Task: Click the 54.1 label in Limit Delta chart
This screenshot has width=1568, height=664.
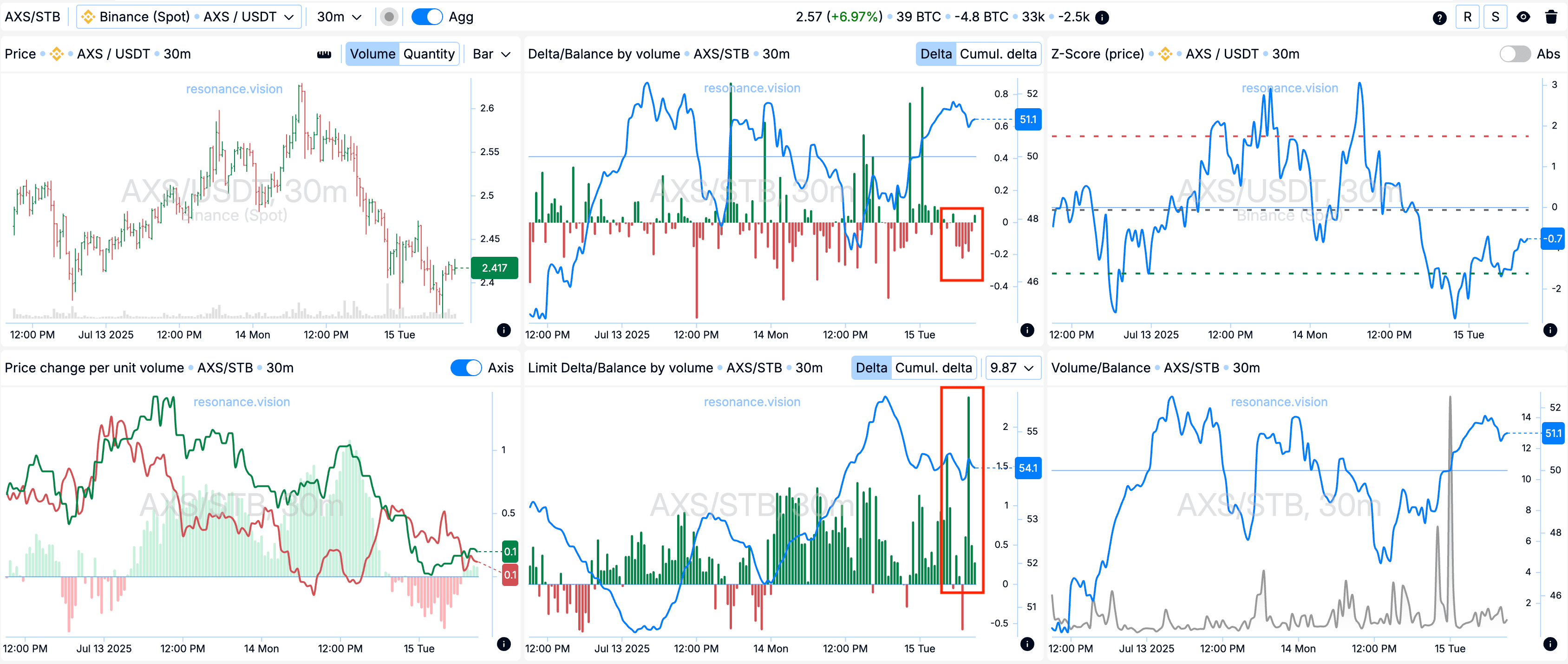Action: (x=1028, y=468)
